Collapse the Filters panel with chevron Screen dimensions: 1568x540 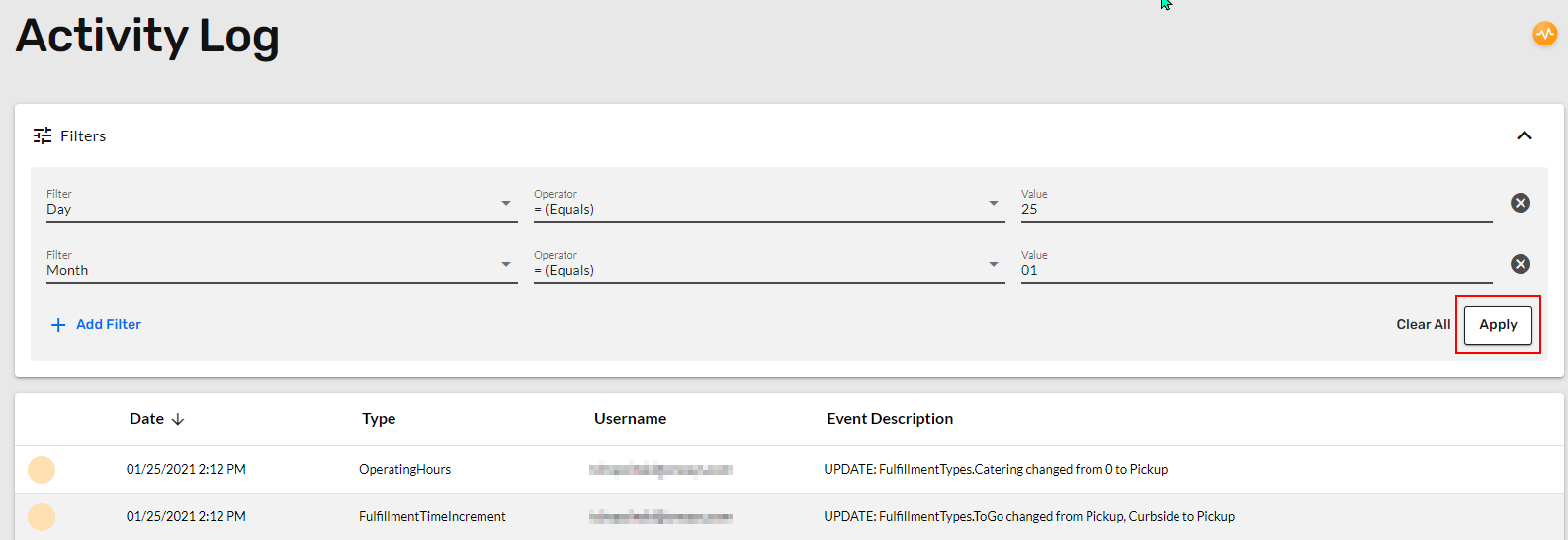pos(1524,135)
